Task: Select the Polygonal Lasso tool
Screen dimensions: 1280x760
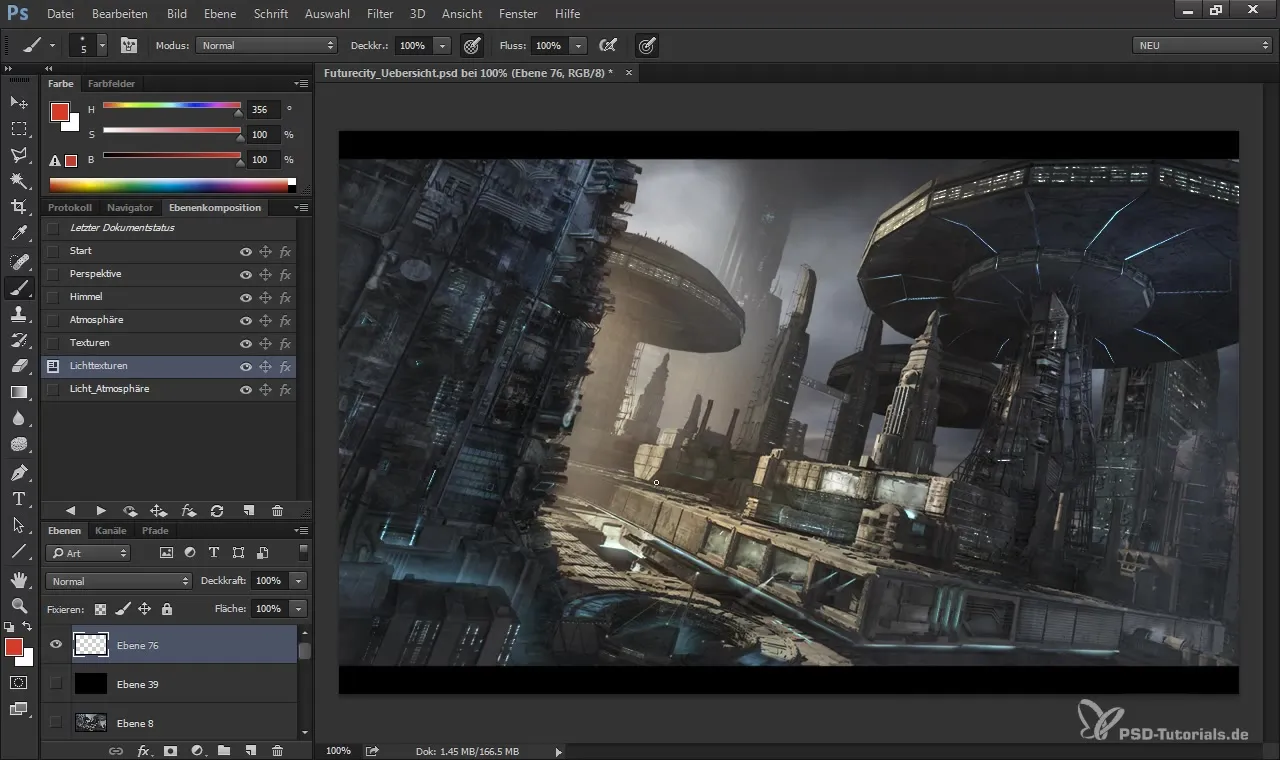Action: (x=19, y=155)
